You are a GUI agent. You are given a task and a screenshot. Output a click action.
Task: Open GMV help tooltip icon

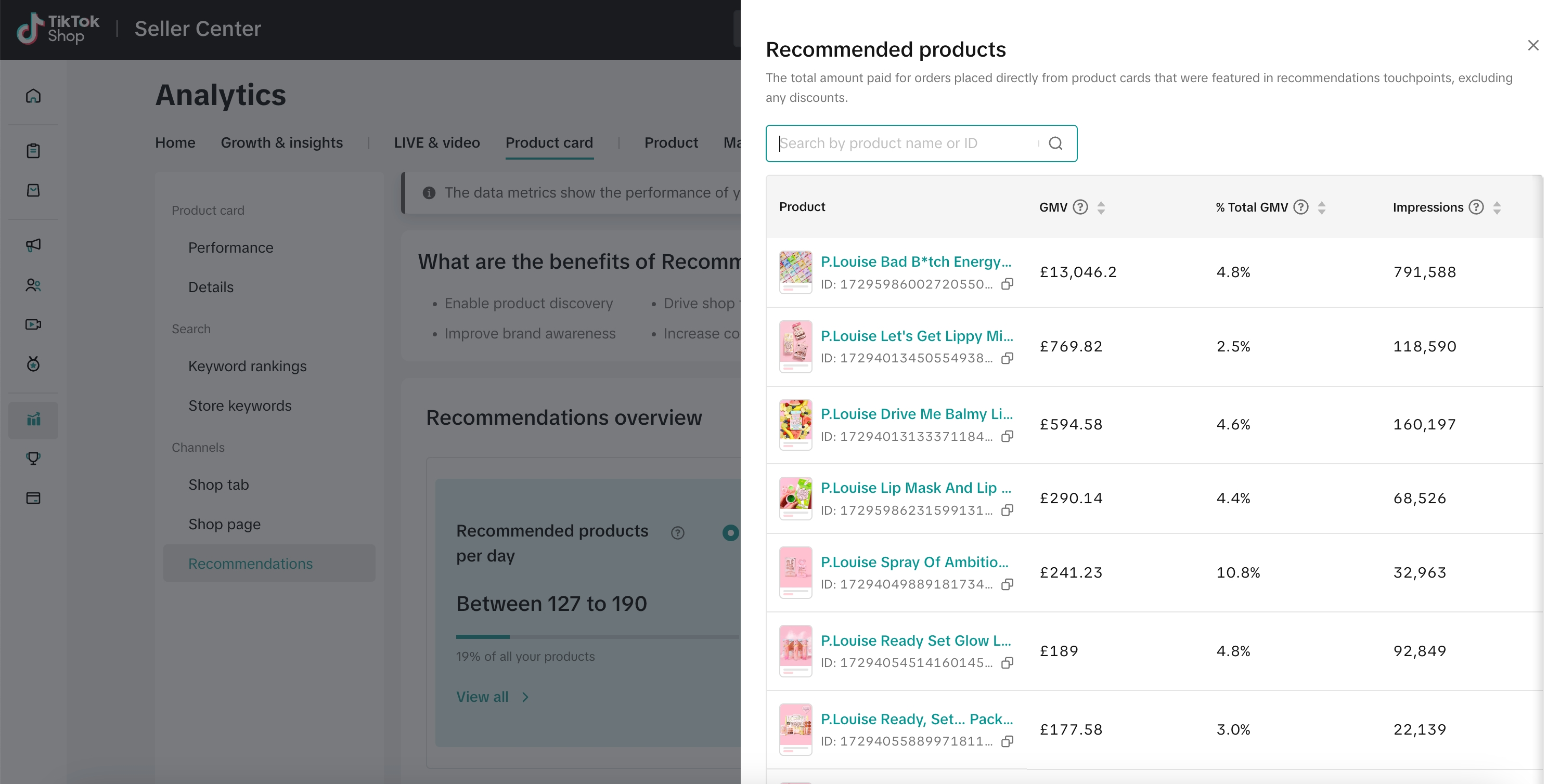[1080, 207]
